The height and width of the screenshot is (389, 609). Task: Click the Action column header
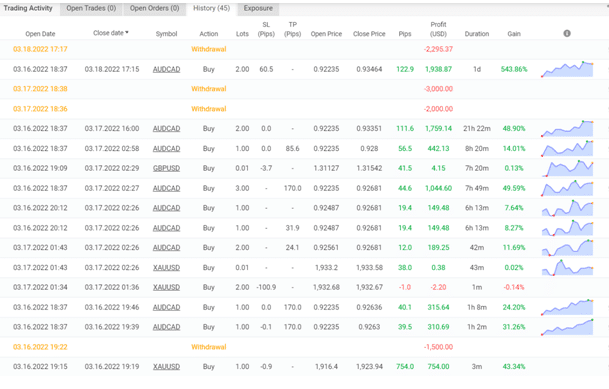[x=209, y=34]
